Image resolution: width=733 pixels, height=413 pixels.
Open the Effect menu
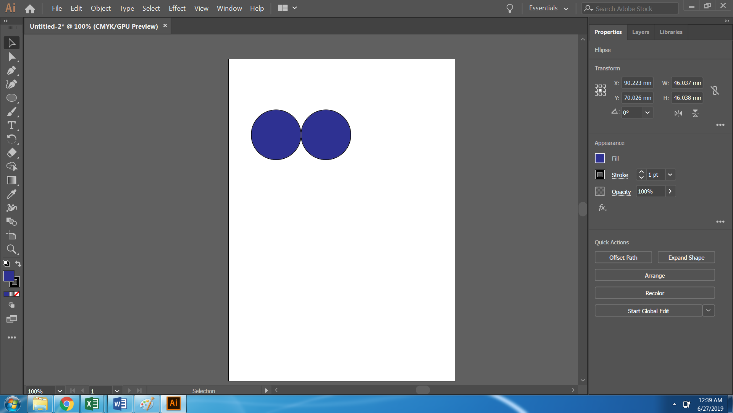(177, 8)
